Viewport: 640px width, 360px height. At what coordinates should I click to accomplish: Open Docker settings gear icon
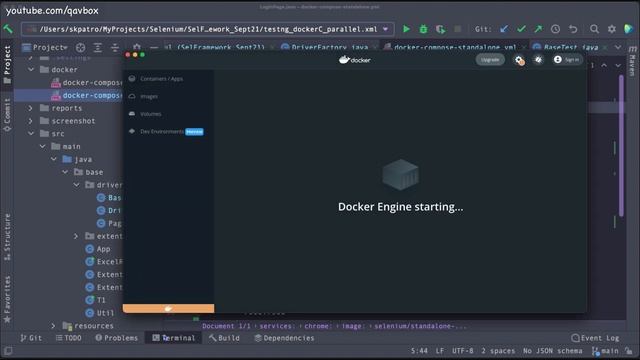click(519, 60)
